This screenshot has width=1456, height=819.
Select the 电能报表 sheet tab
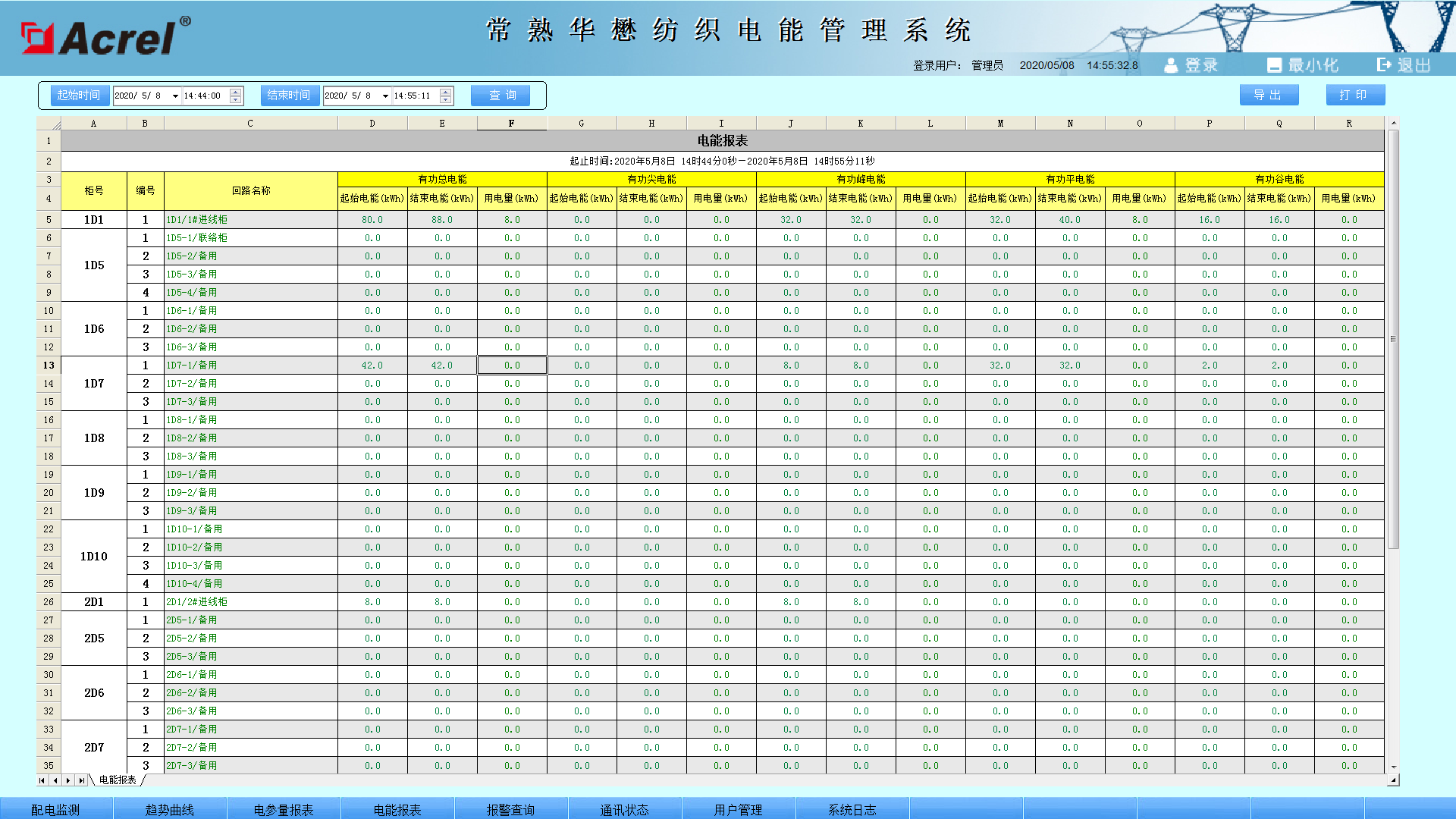pyautogui.click(x=118, y=780)
